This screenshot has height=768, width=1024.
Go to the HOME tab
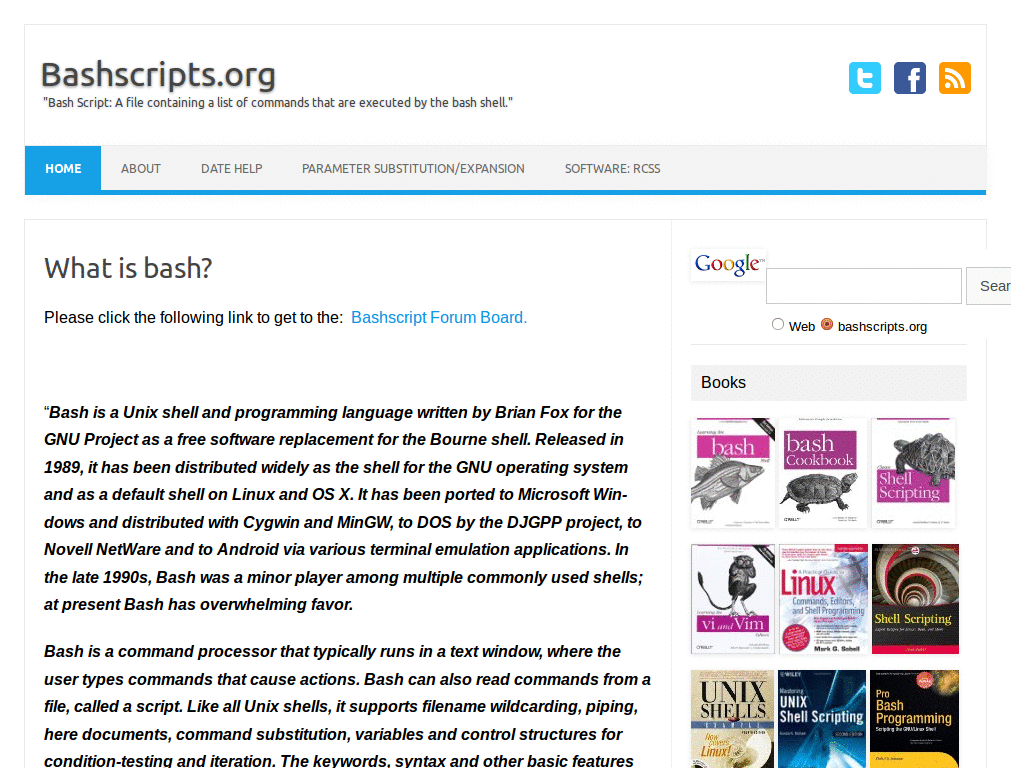coord(63,168)
